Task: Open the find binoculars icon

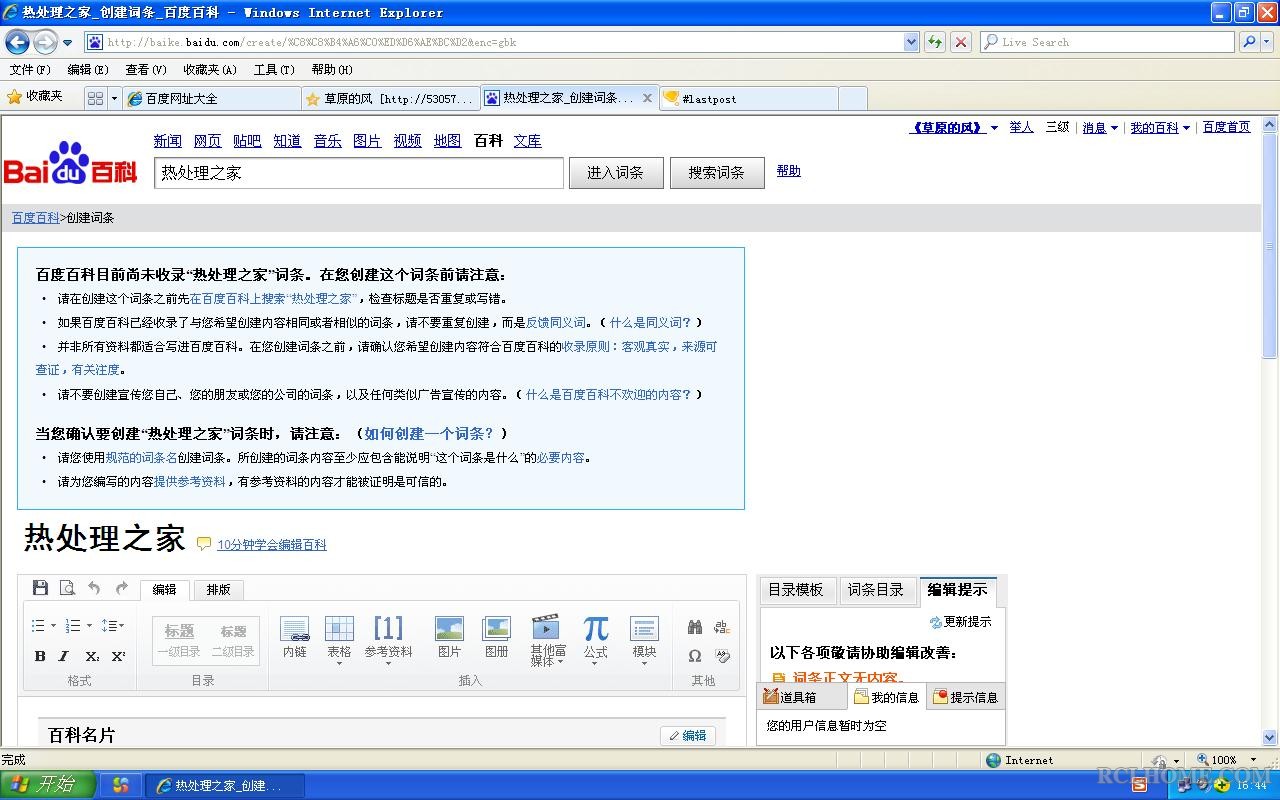Action: [x=695, y=627]
